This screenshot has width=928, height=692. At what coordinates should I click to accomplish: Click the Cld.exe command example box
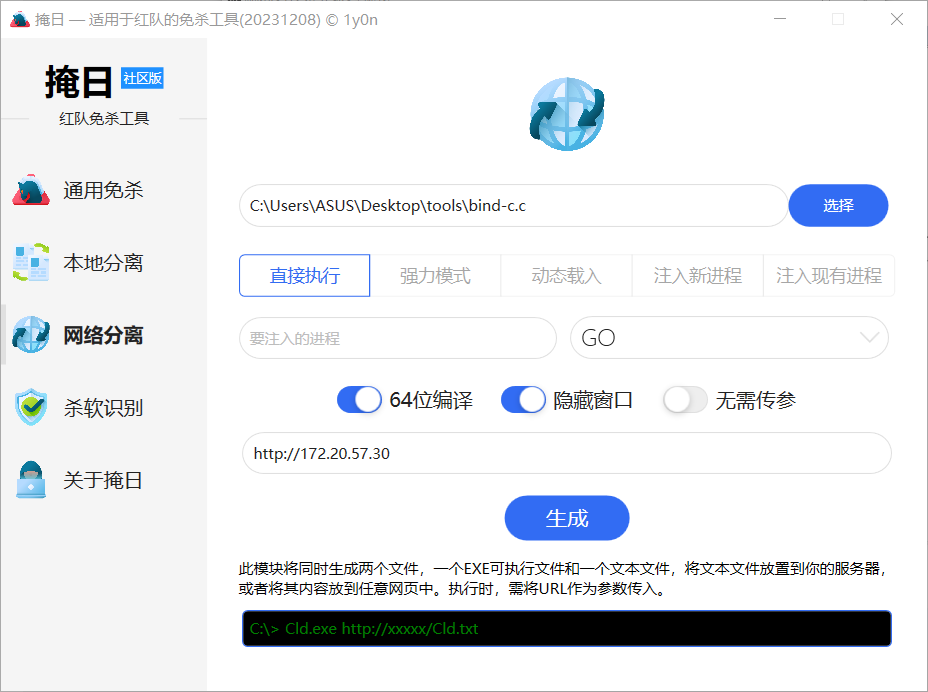(566, 629)
